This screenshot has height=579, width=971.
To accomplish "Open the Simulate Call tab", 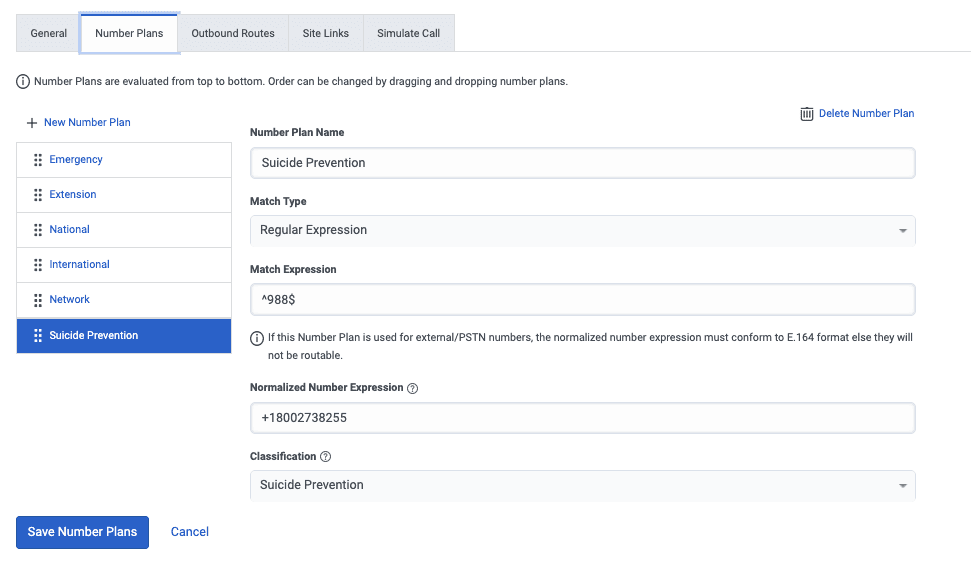I will pos(408,33).
